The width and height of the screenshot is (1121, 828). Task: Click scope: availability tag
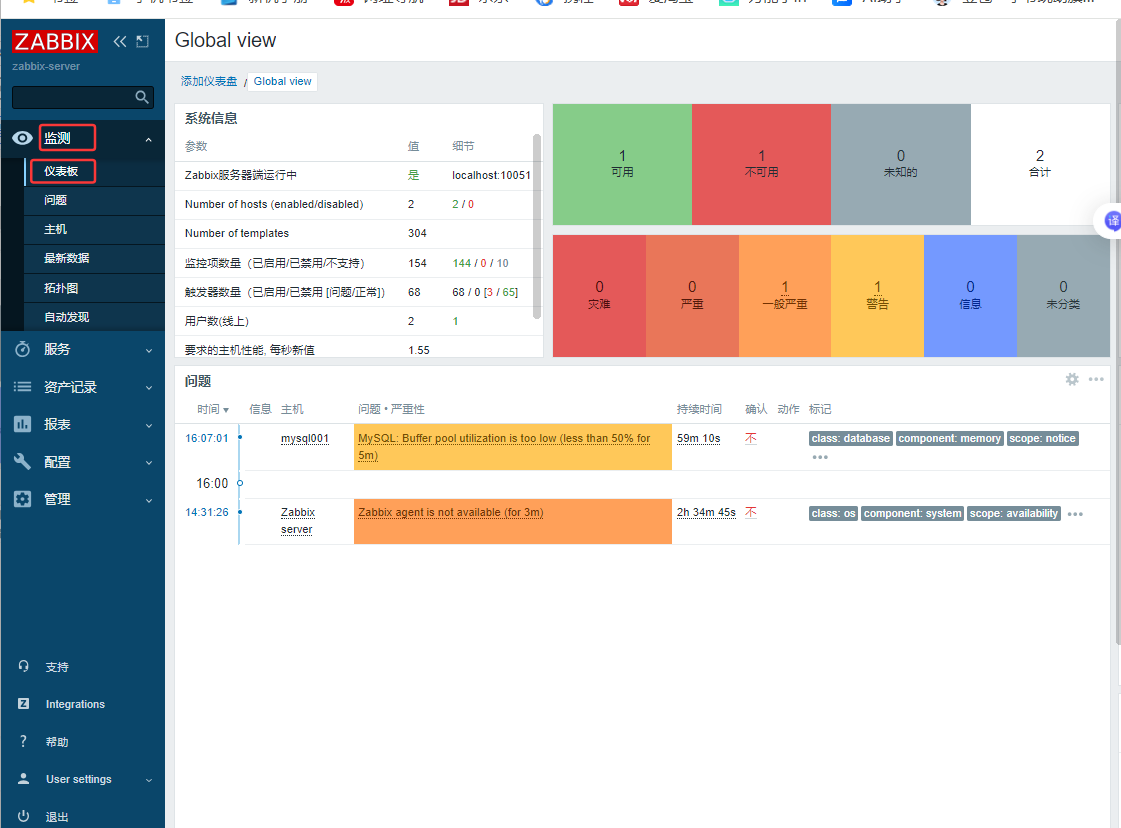(1014, 513)
